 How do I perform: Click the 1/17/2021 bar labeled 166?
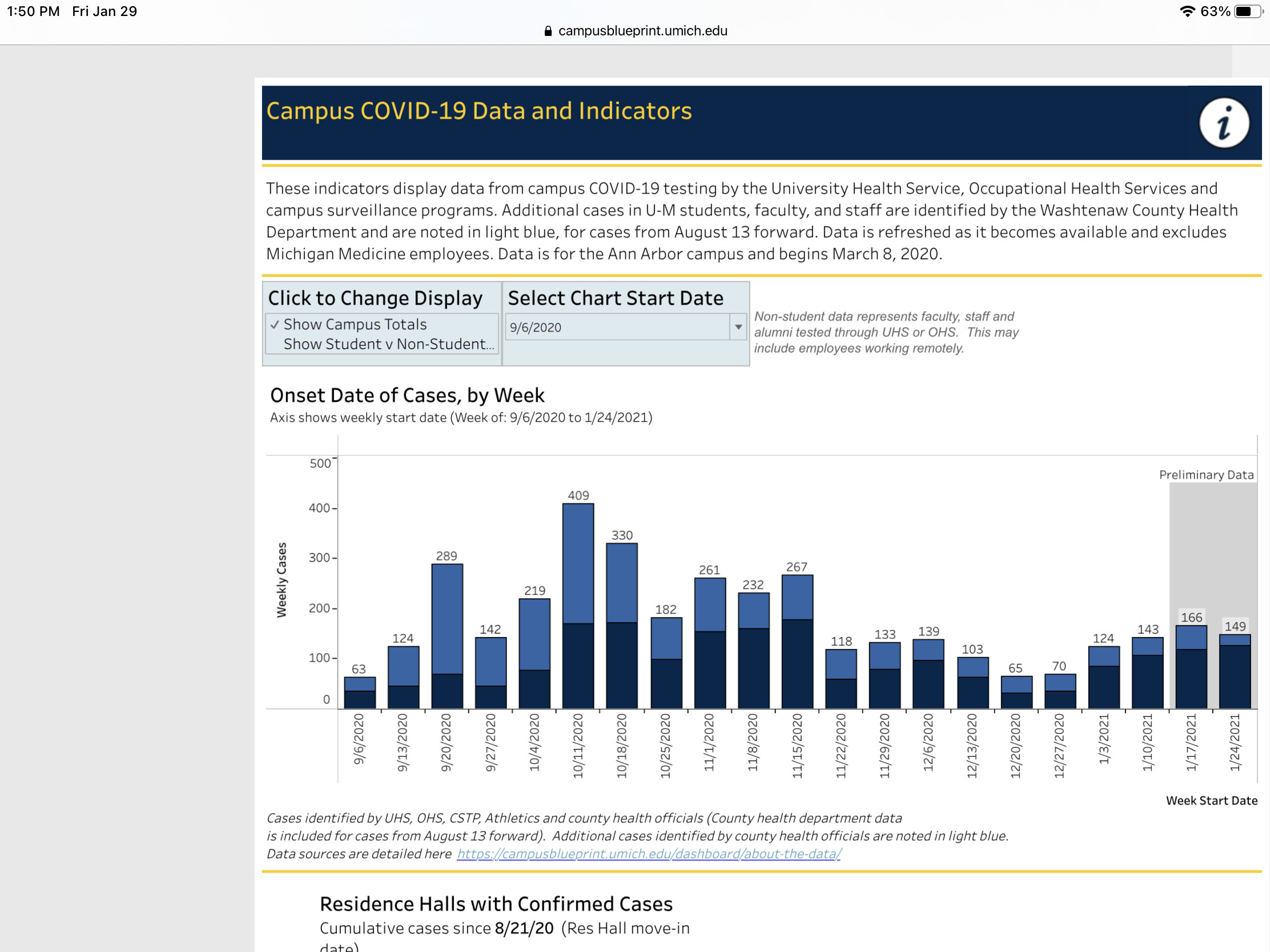pyautogui.click(x=1191, y=668)
